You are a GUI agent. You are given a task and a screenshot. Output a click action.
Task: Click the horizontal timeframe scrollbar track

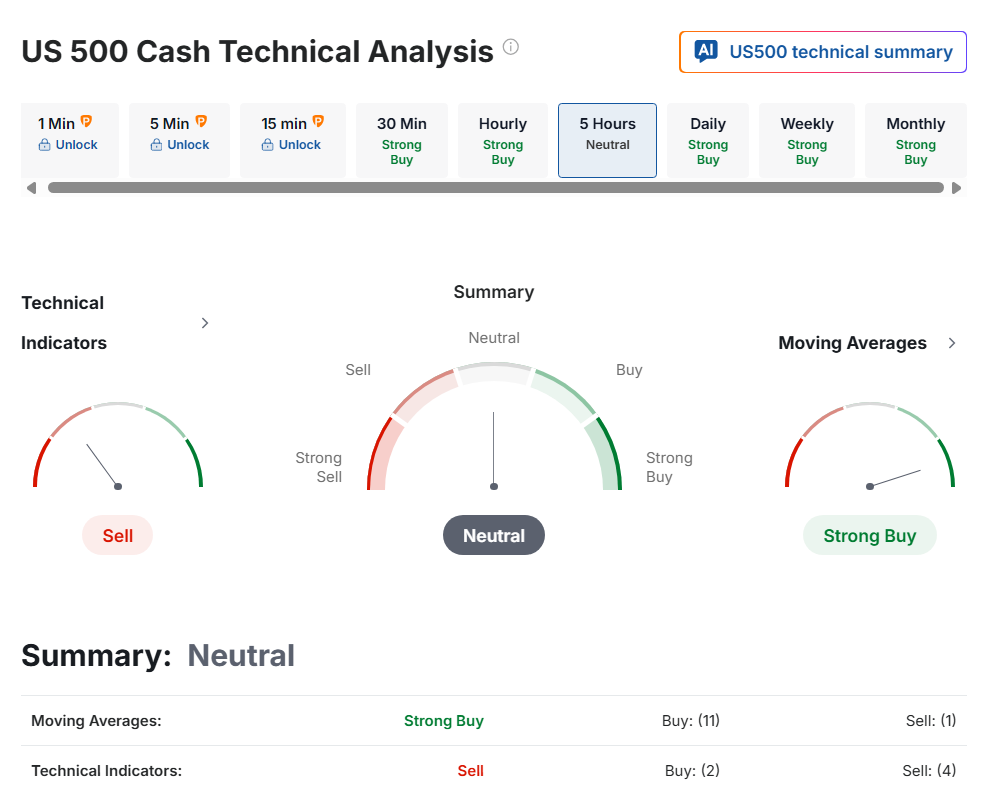(x=495, y=188)
